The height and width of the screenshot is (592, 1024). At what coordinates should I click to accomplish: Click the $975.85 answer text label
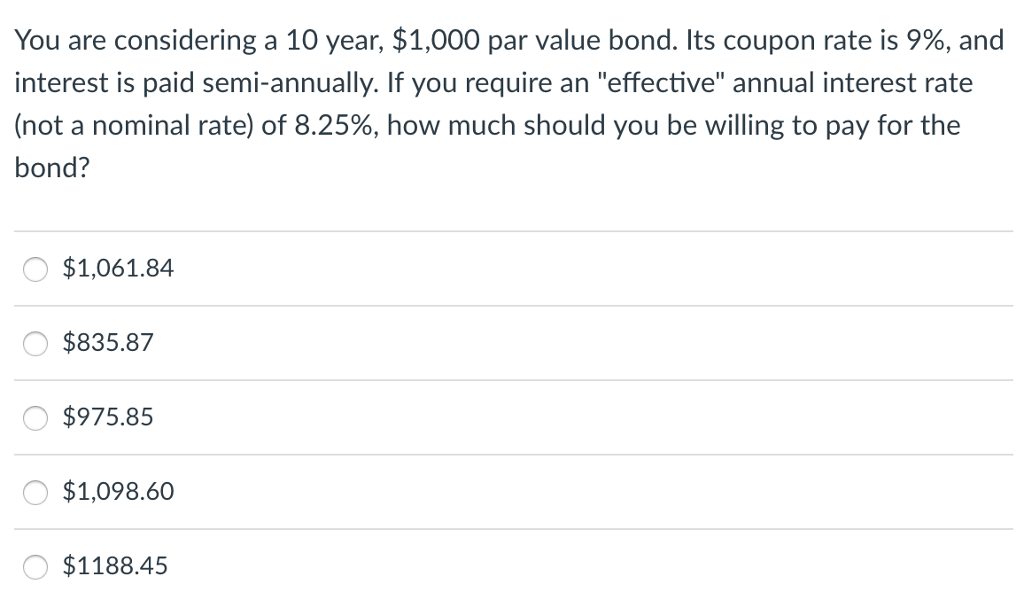(x=107, y=417)
